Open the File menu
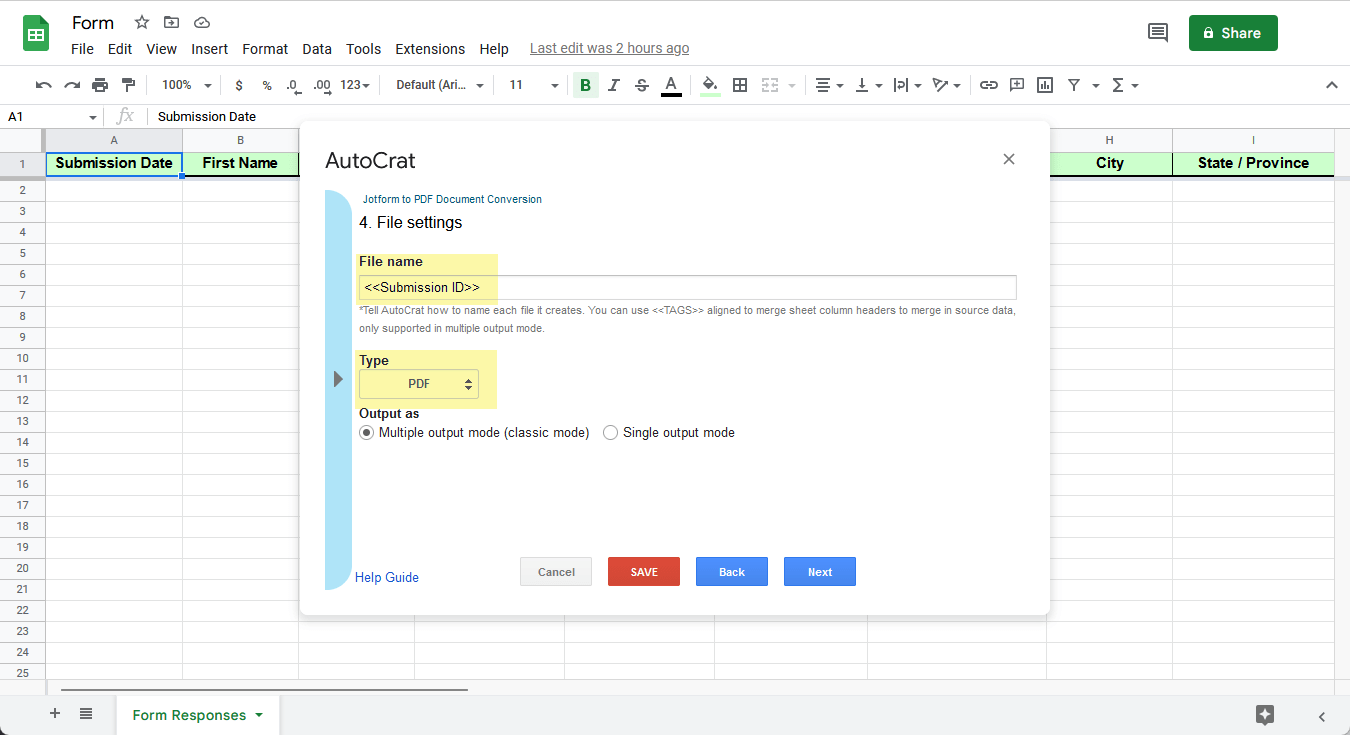1350x735 pixels. [x=82, y=49]
